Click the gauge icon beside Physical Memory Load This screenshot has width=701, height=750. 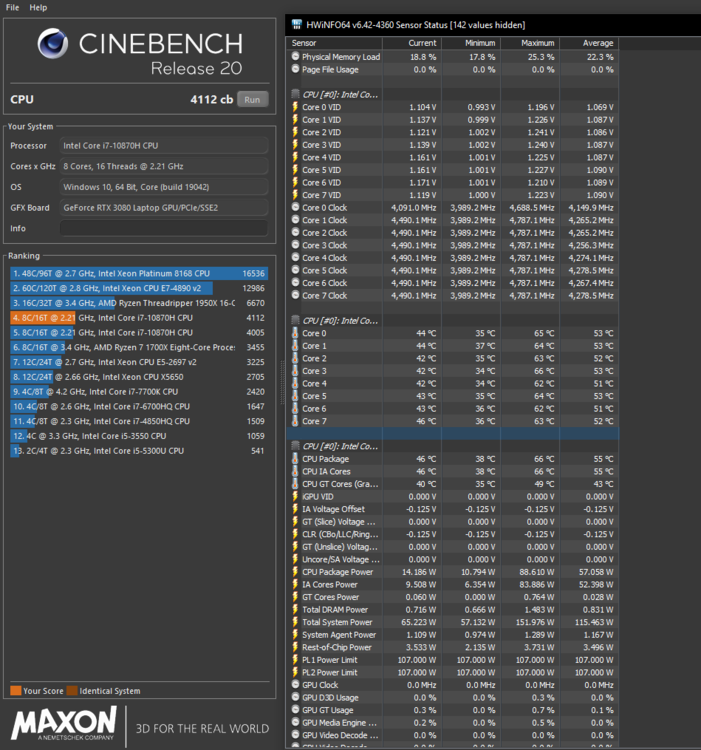click(295, 57)
